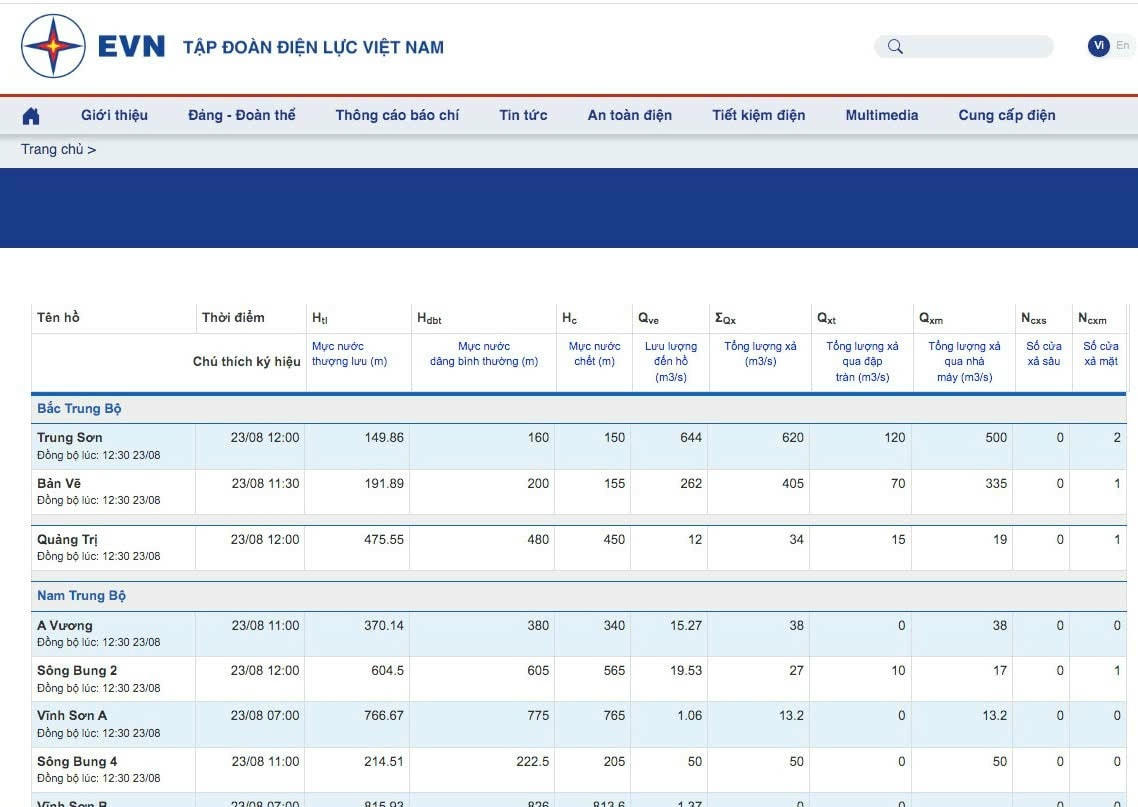
Task: Open the Tiết kiệm điện menu
Action: (758, 115)
